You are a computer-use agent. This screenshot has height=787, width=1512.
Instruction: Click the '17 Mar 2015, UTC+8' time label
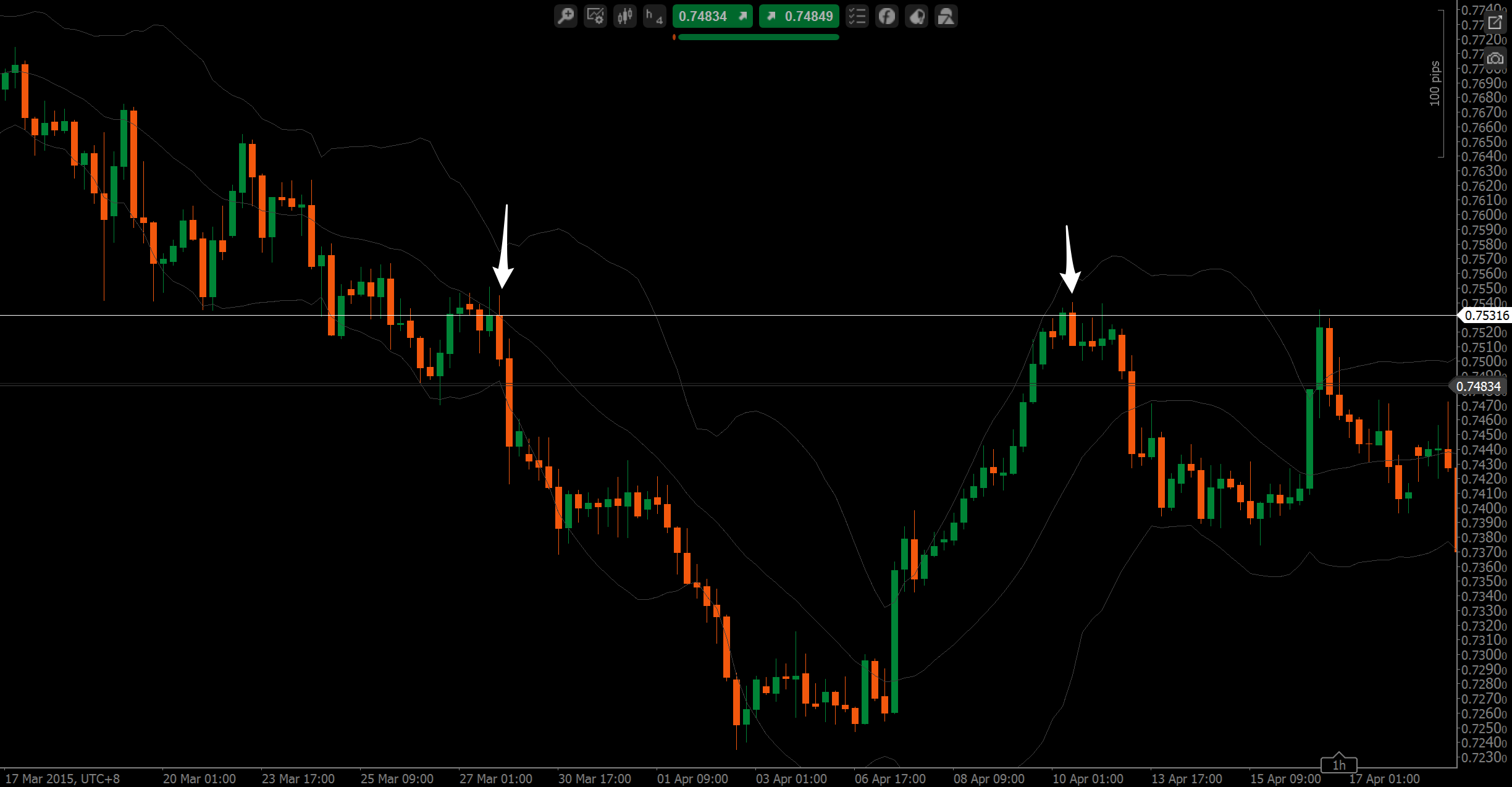coord(62,779)
